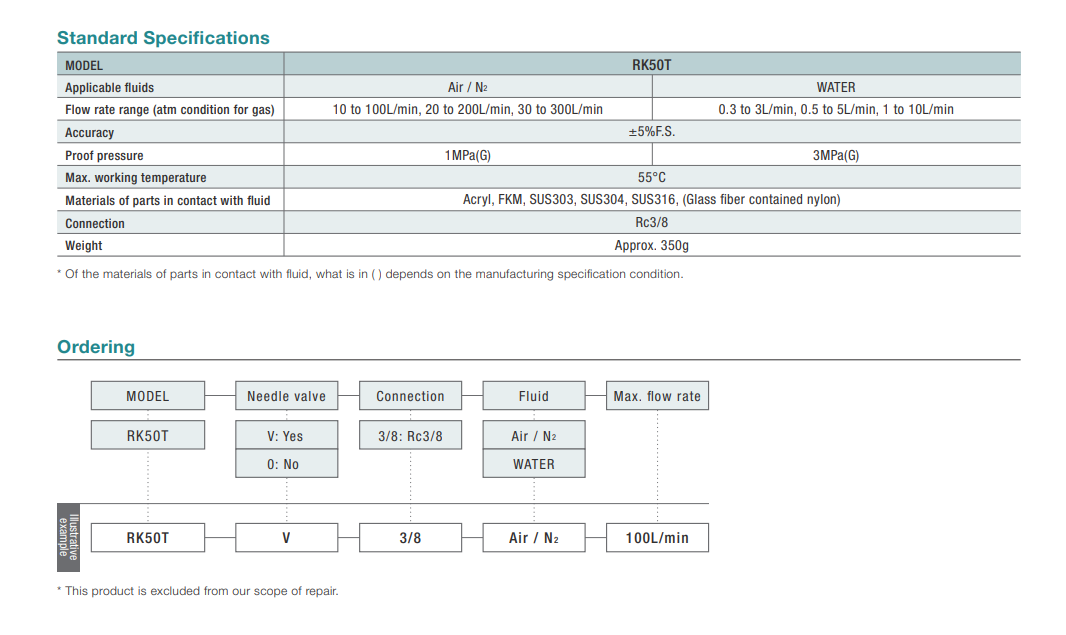
Task: Click the V box in example row
Action: point(287,537)
